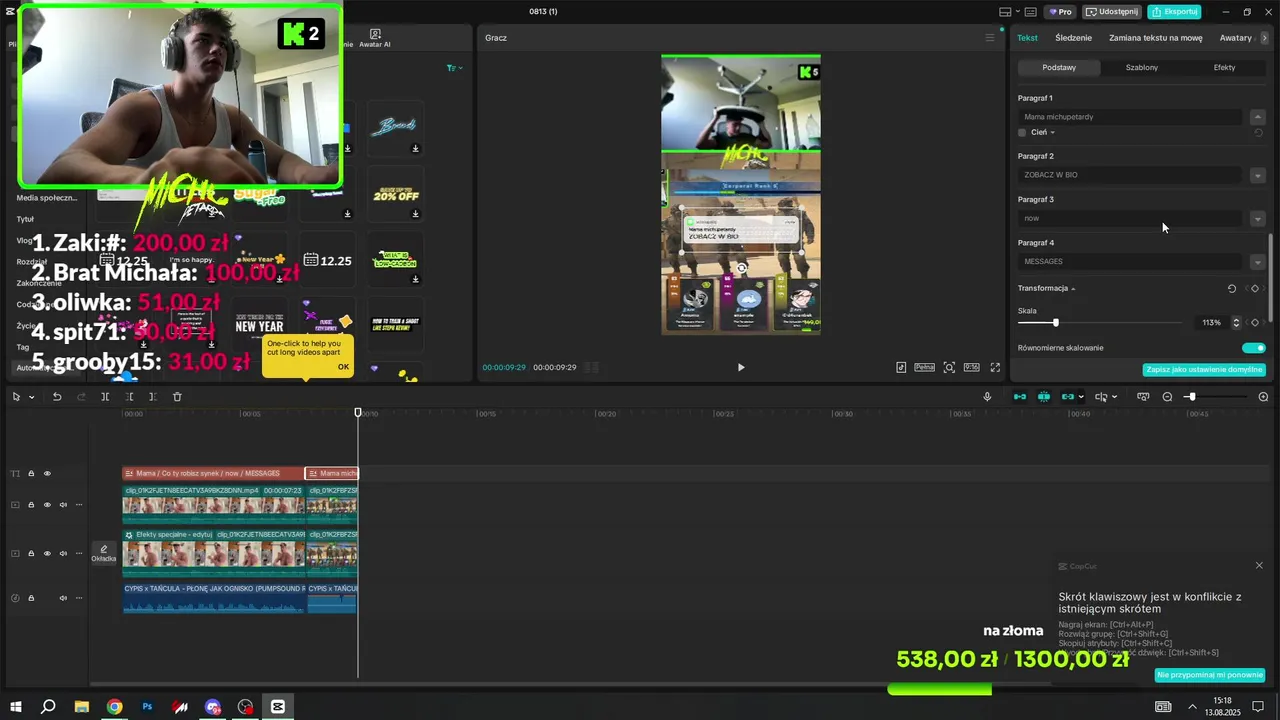Viewport: 1280px width, 720px height.
Task: Toggle auto snapping icon in timeline toolbar
Action: coord(1044,397)
